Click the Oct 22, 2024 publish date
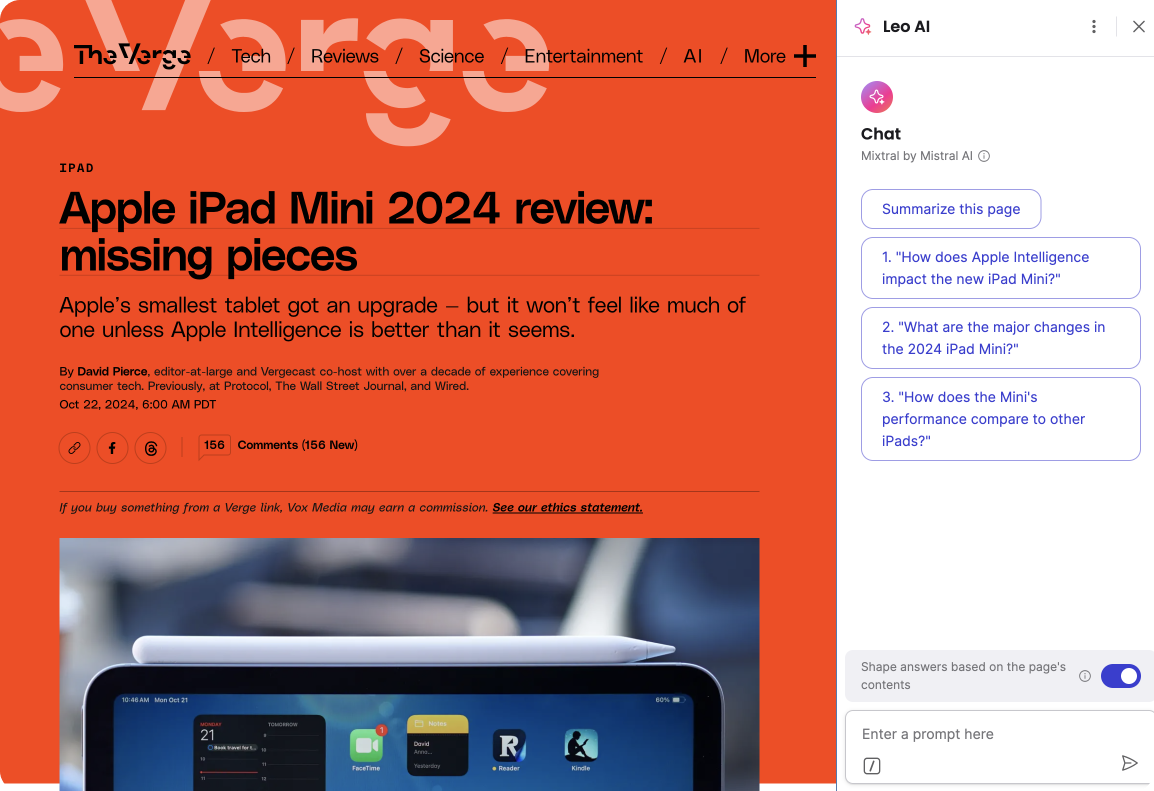 pos(138,405)
